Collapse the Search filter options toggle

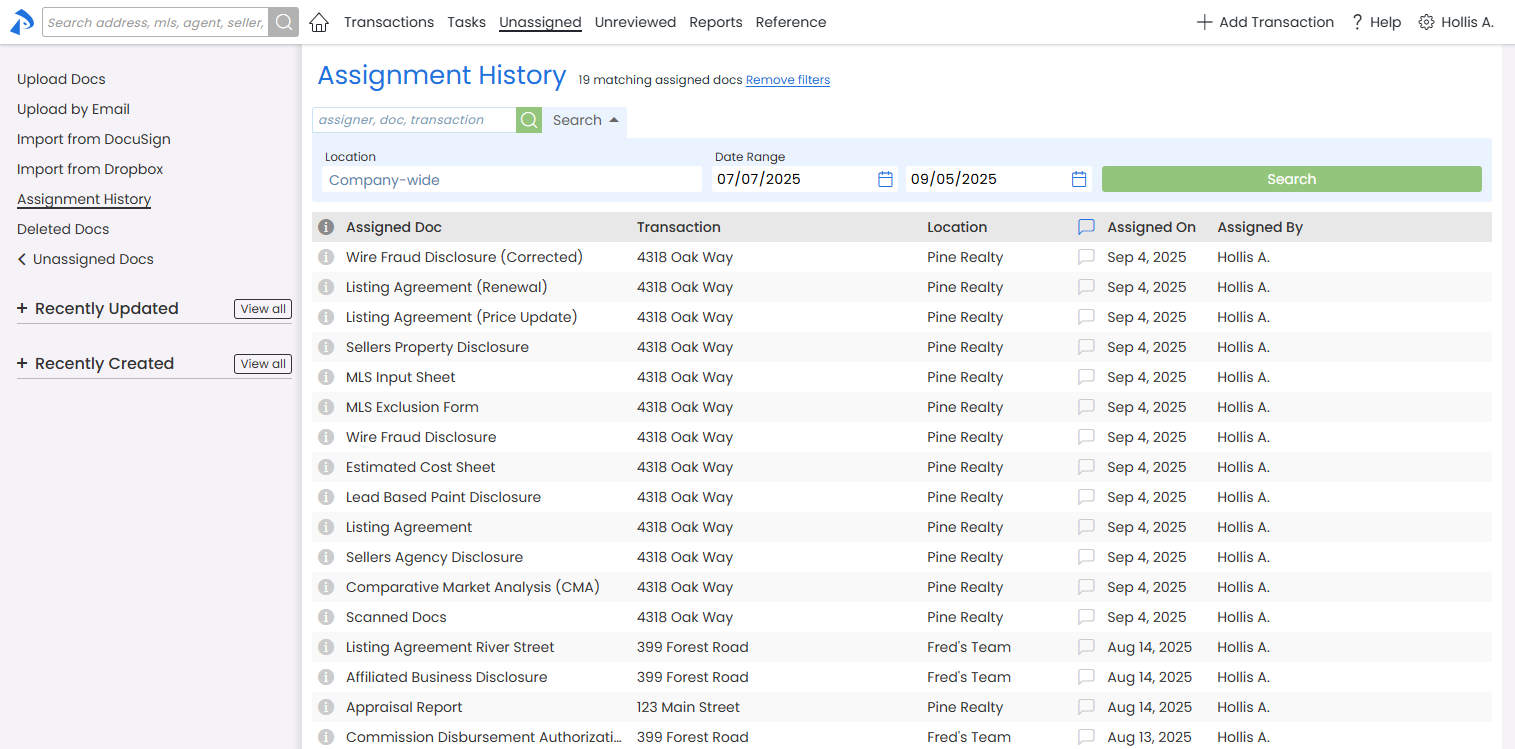[586, 120]
